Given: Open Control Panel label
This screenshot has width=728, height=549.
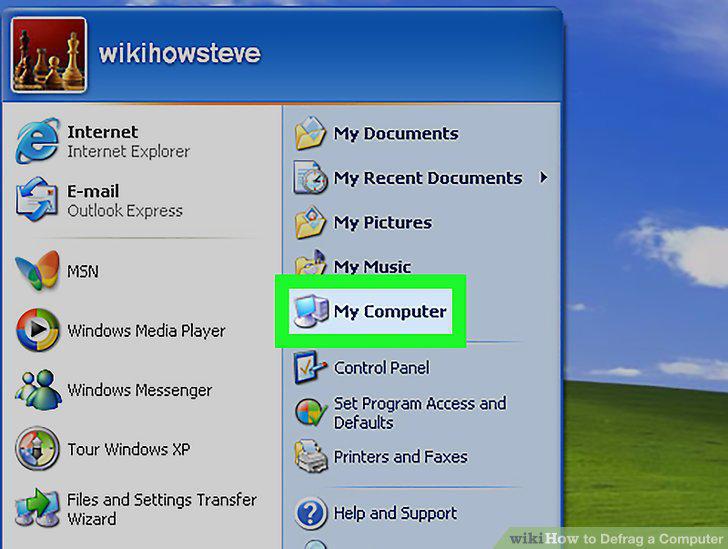Looking at the screenshot, I should coord(382,368).
